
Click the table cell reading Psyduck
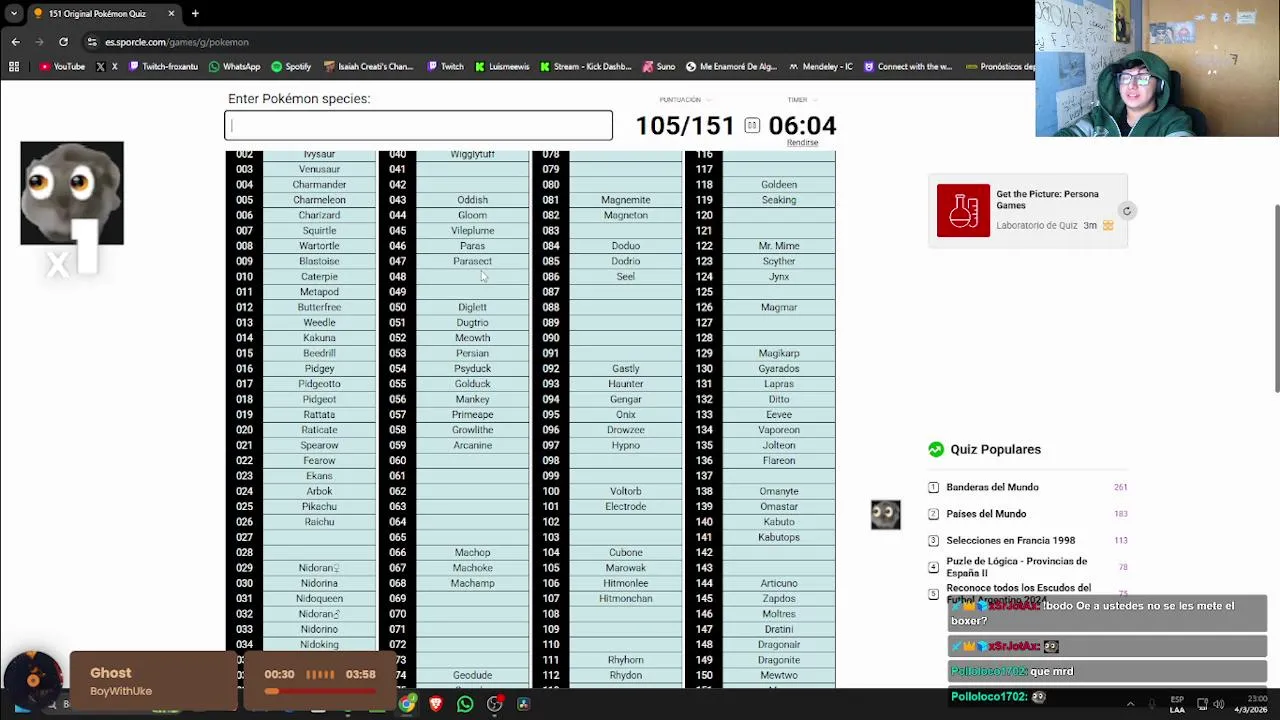click(x=472, y=368)
